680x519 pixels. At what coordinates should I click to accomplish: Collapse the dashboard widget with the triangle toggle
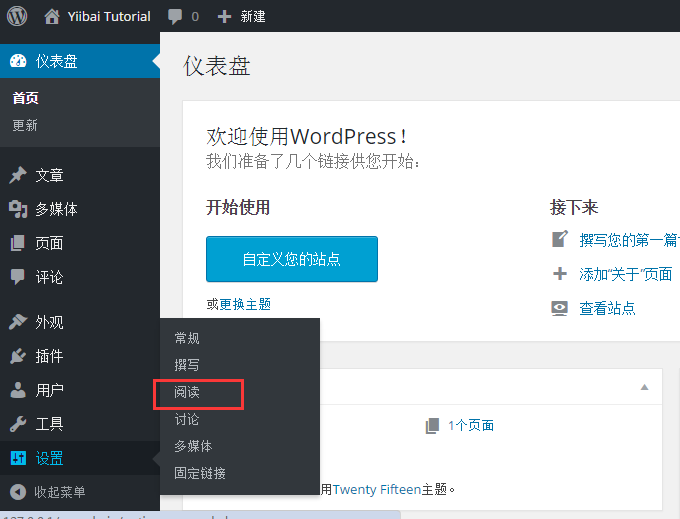644,387
